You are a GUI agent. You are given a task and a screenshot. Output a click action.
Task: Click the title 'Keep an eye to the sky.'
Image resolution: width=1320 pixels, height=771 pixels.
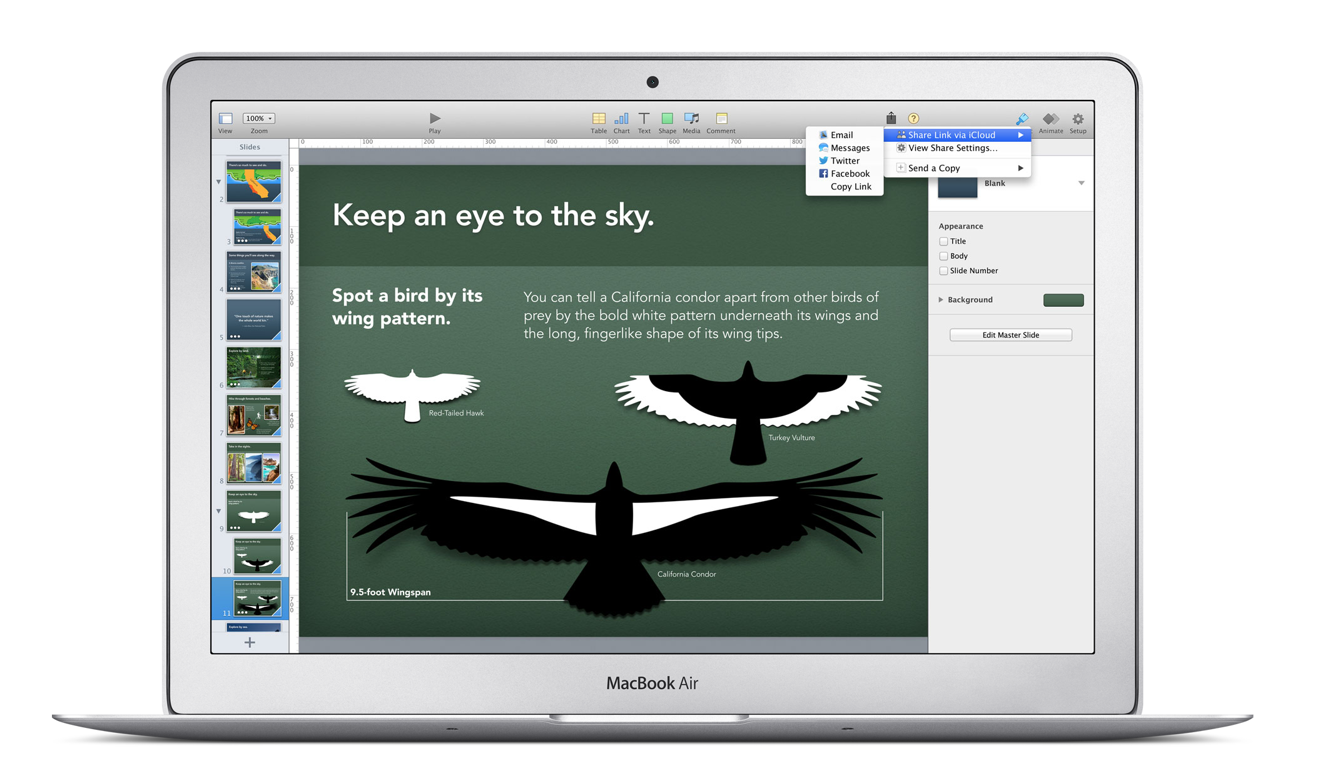click(493, 215)
